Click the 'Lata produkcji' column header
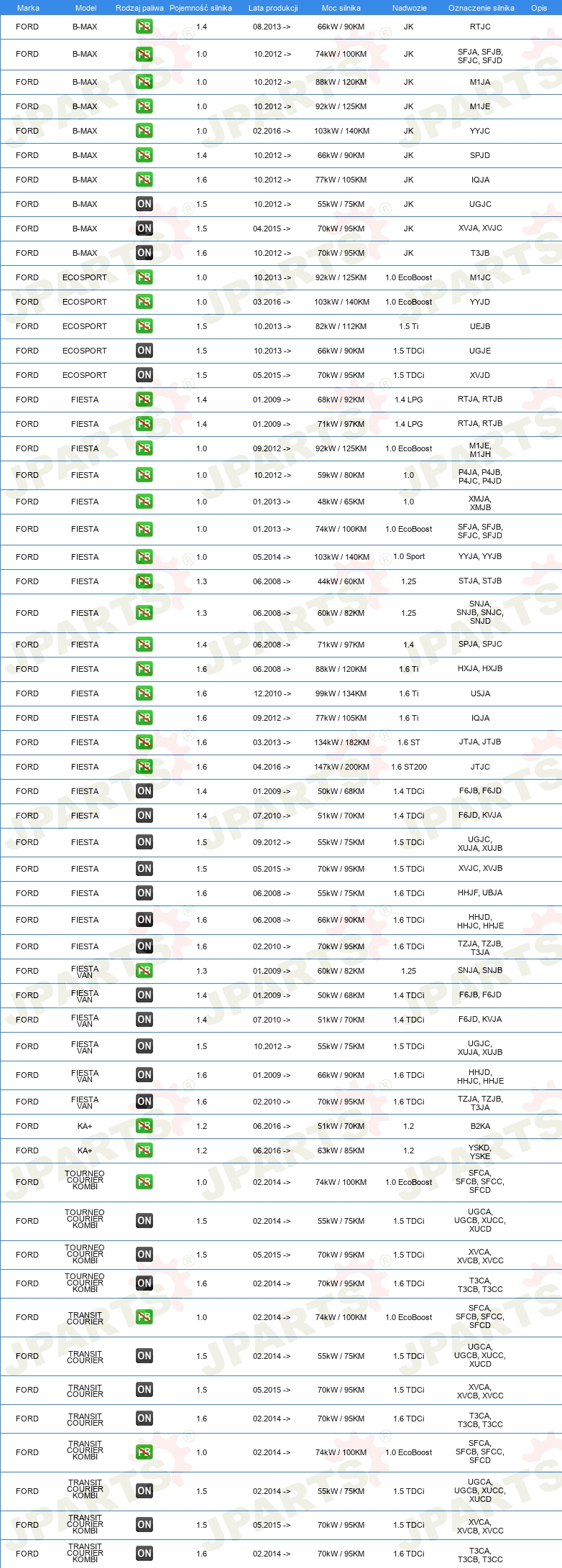Screen dimensions: 562x1568 [x=273, y=8]
